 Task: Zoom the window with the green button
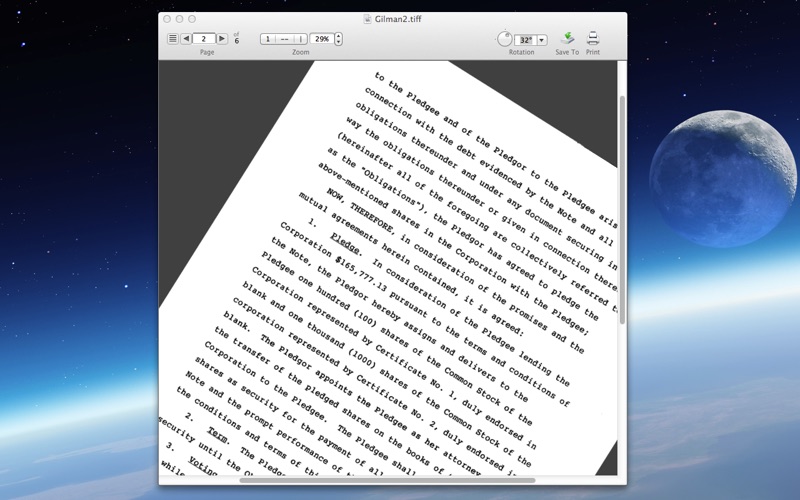[192, 19]
